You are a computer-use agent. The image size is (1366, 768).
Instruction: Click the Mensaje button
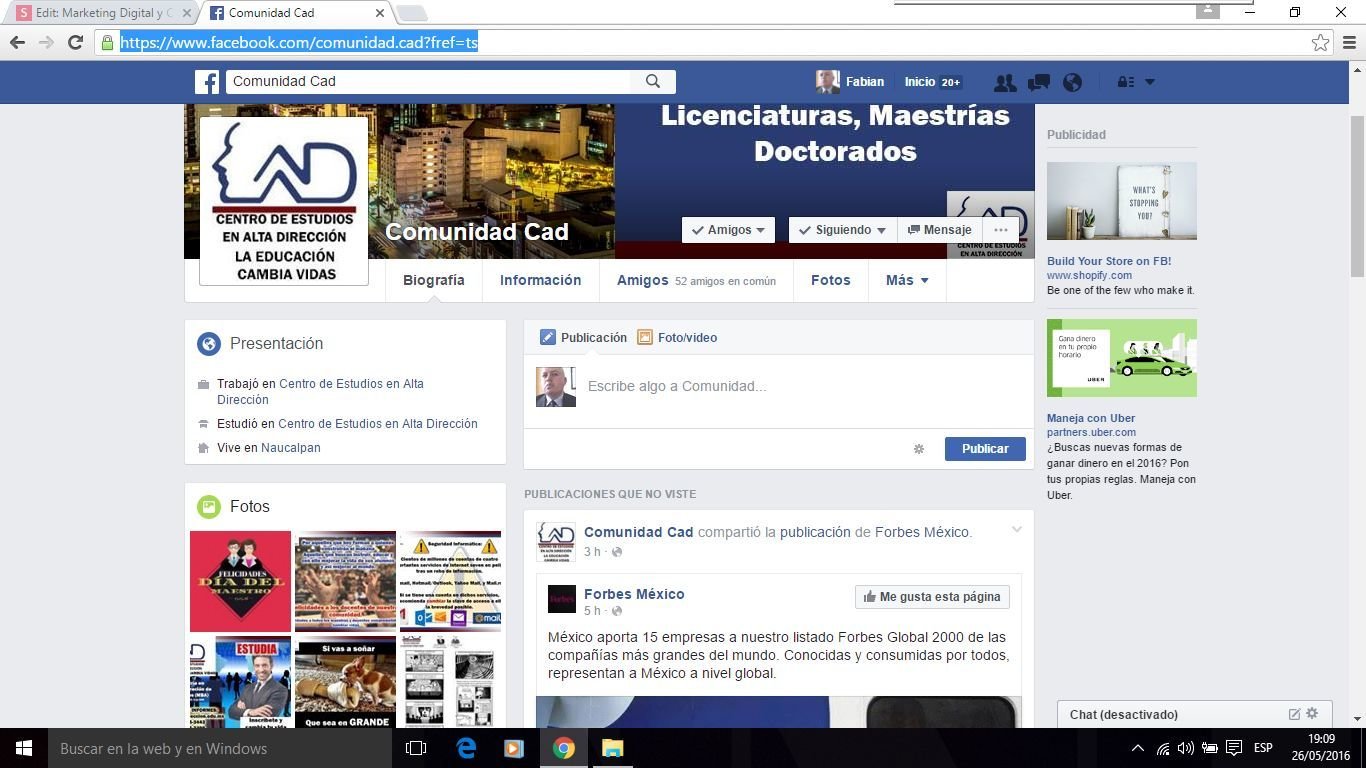(x=938, y=230)
